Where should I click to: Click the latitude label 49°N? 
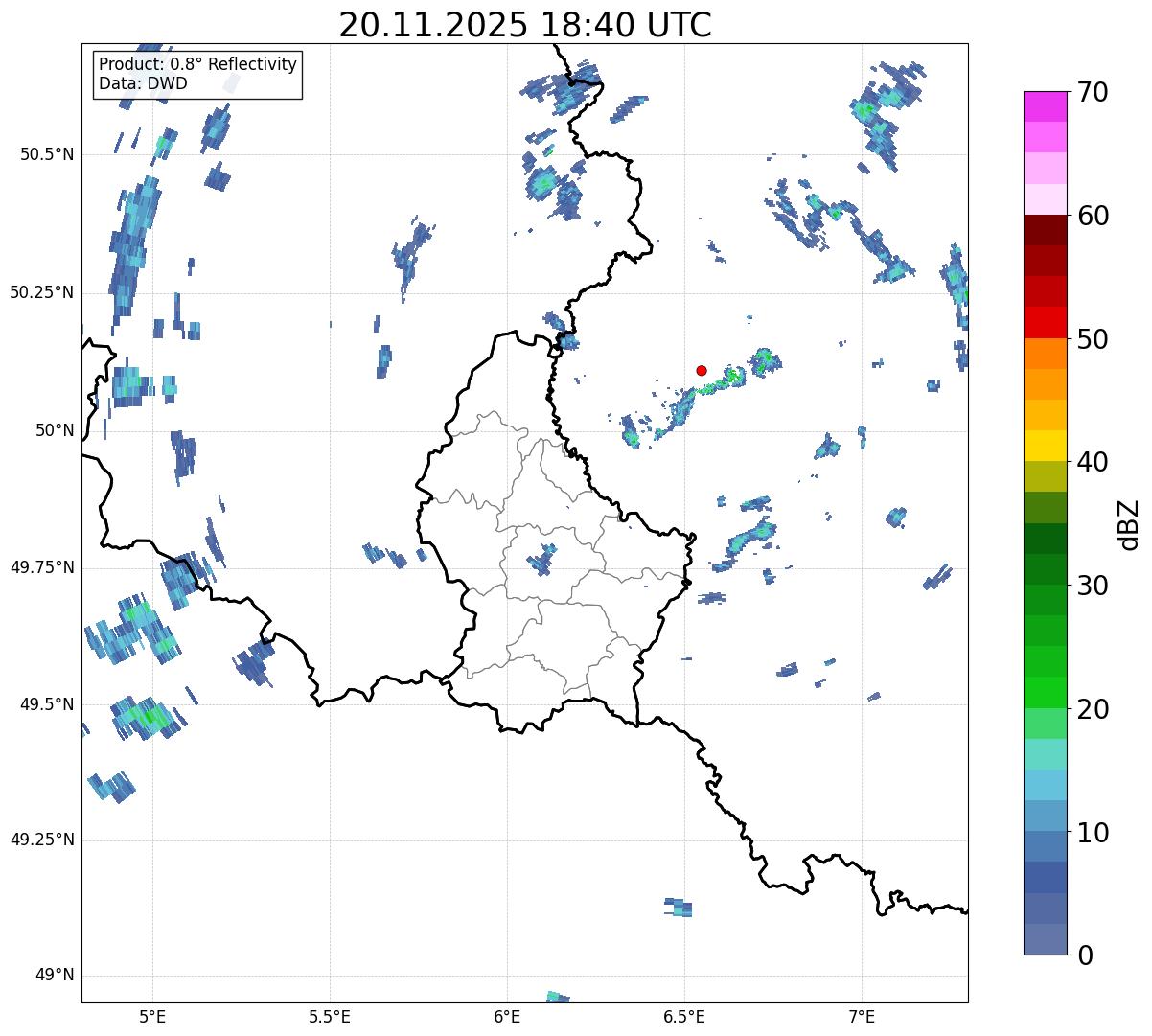click(x=55, y=976)
